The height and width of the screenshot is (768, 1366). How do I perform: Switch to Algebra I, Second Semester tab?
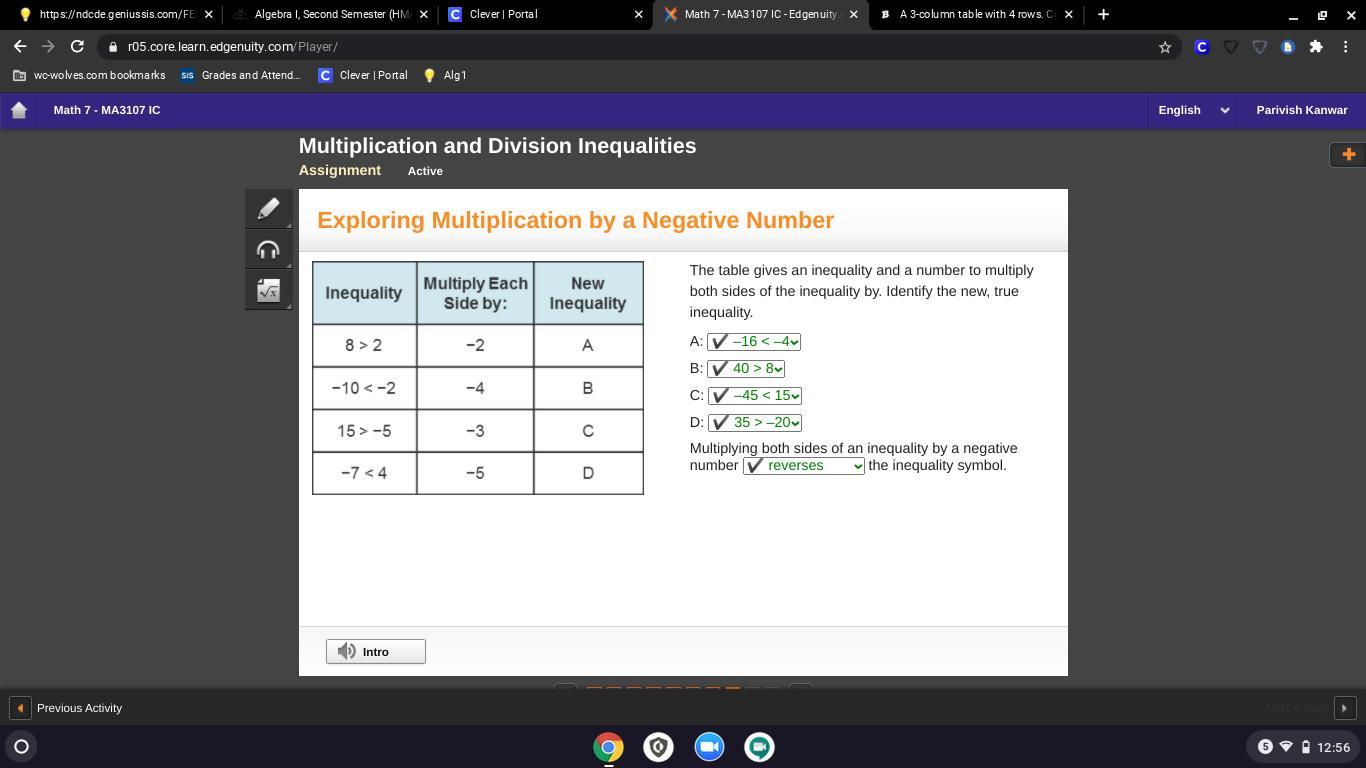(x=332, y=14)
